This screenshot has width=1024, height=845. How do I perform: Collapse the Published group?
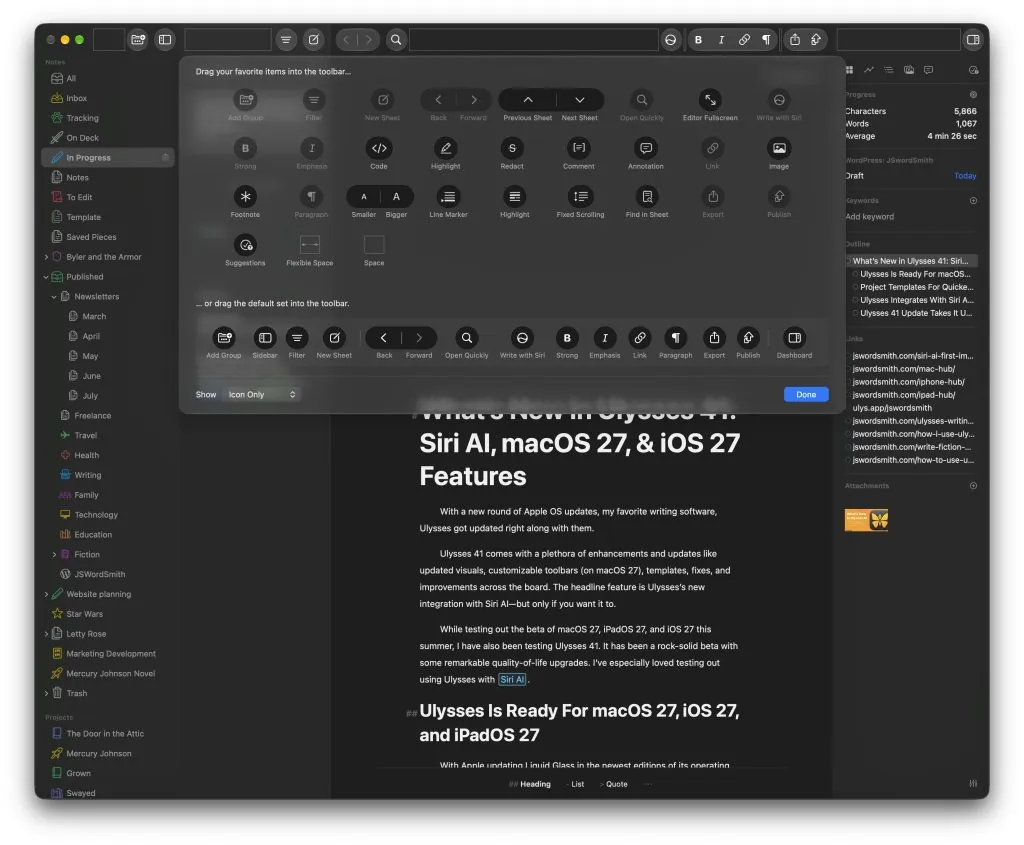(46, 277)
